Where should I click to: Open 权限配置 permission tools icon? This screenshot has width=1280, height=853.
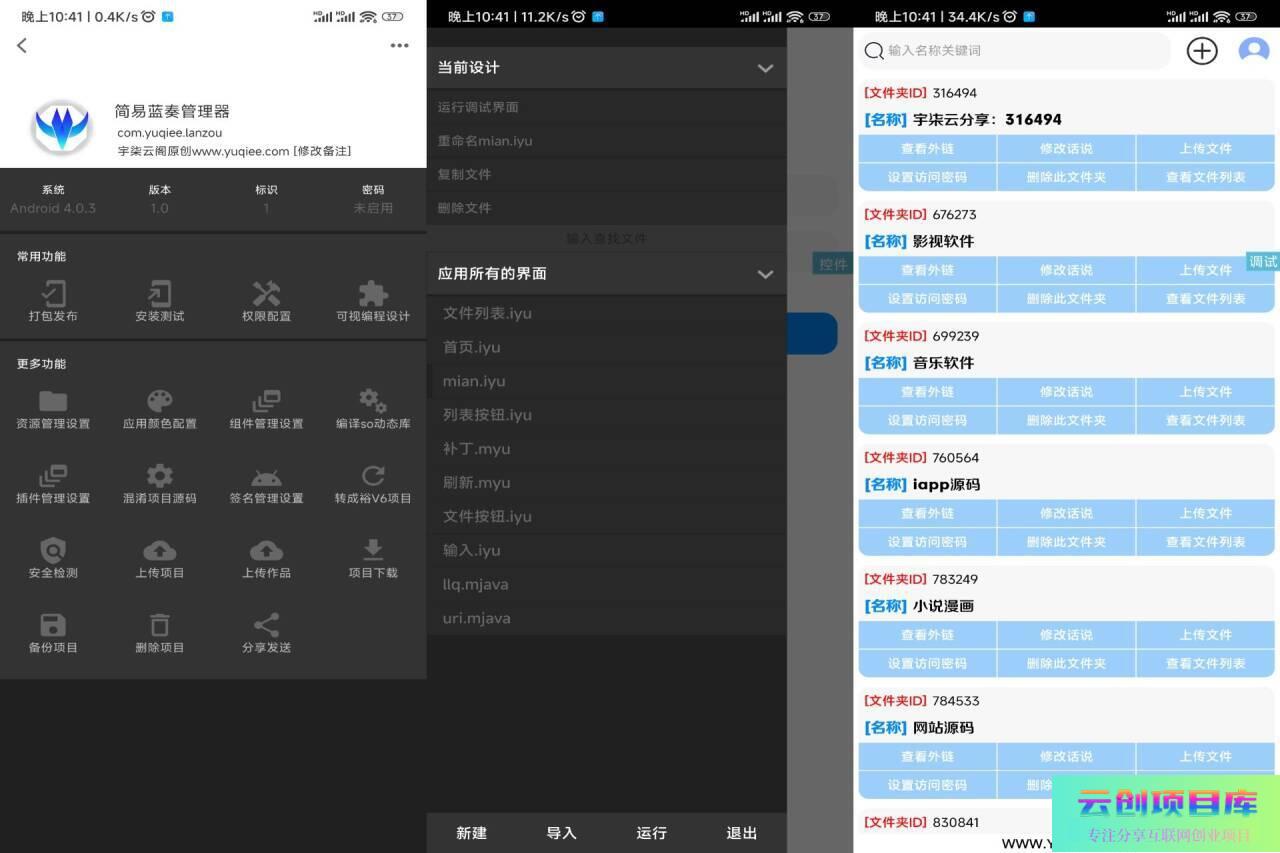point(266,294)
